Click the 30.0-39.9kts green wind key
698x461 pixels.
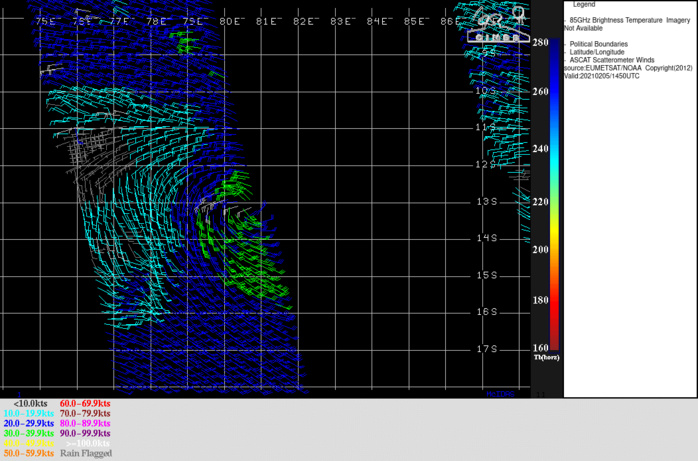coord(26,433)
